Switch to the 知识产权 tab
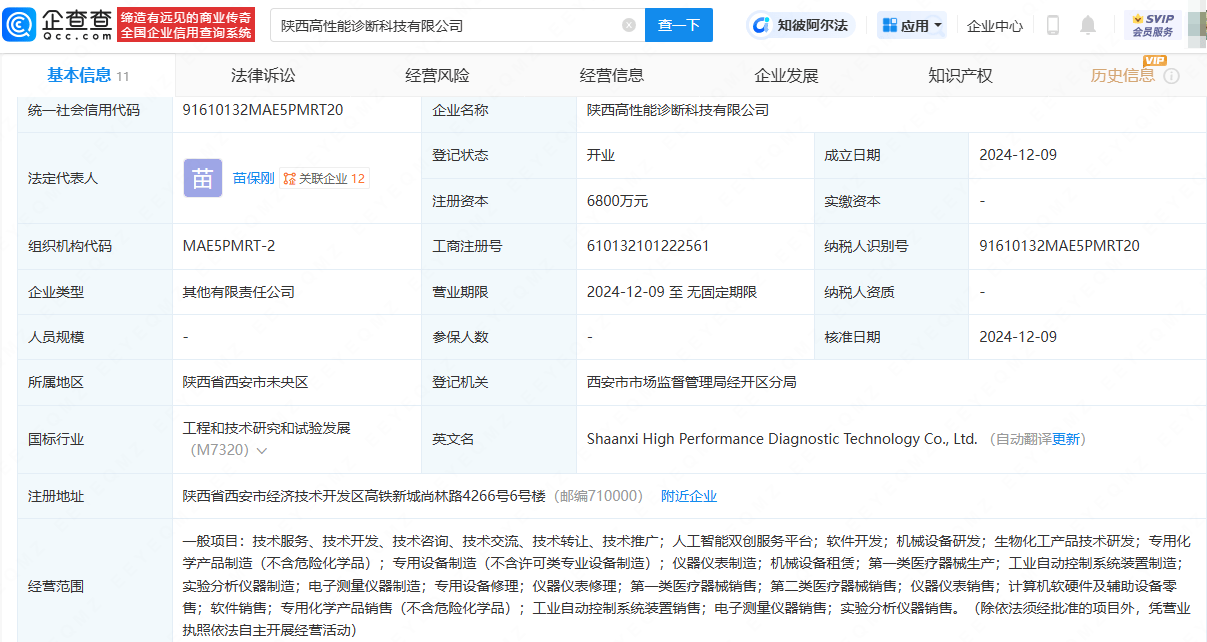Screen dimensions: 1207x642 (960, 75)
